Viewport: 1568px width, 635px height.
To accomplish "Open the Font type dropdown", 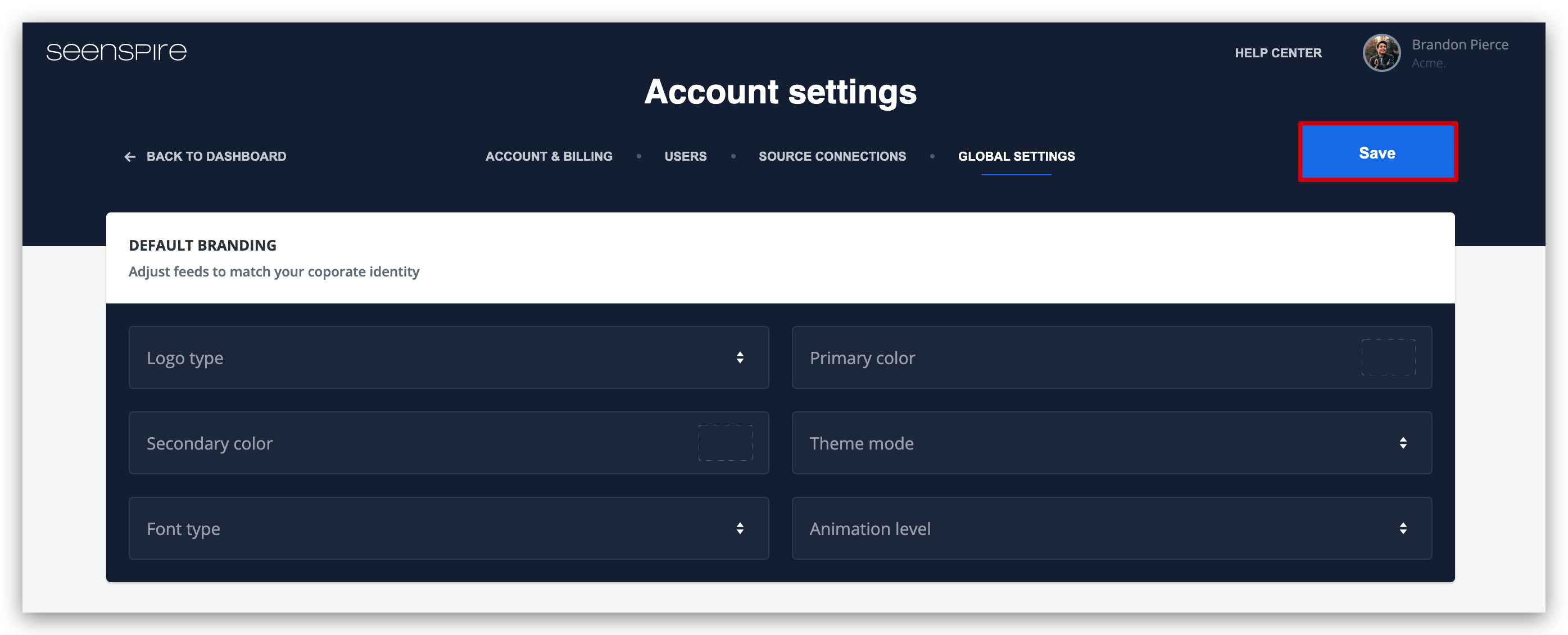I will [448, 528].
